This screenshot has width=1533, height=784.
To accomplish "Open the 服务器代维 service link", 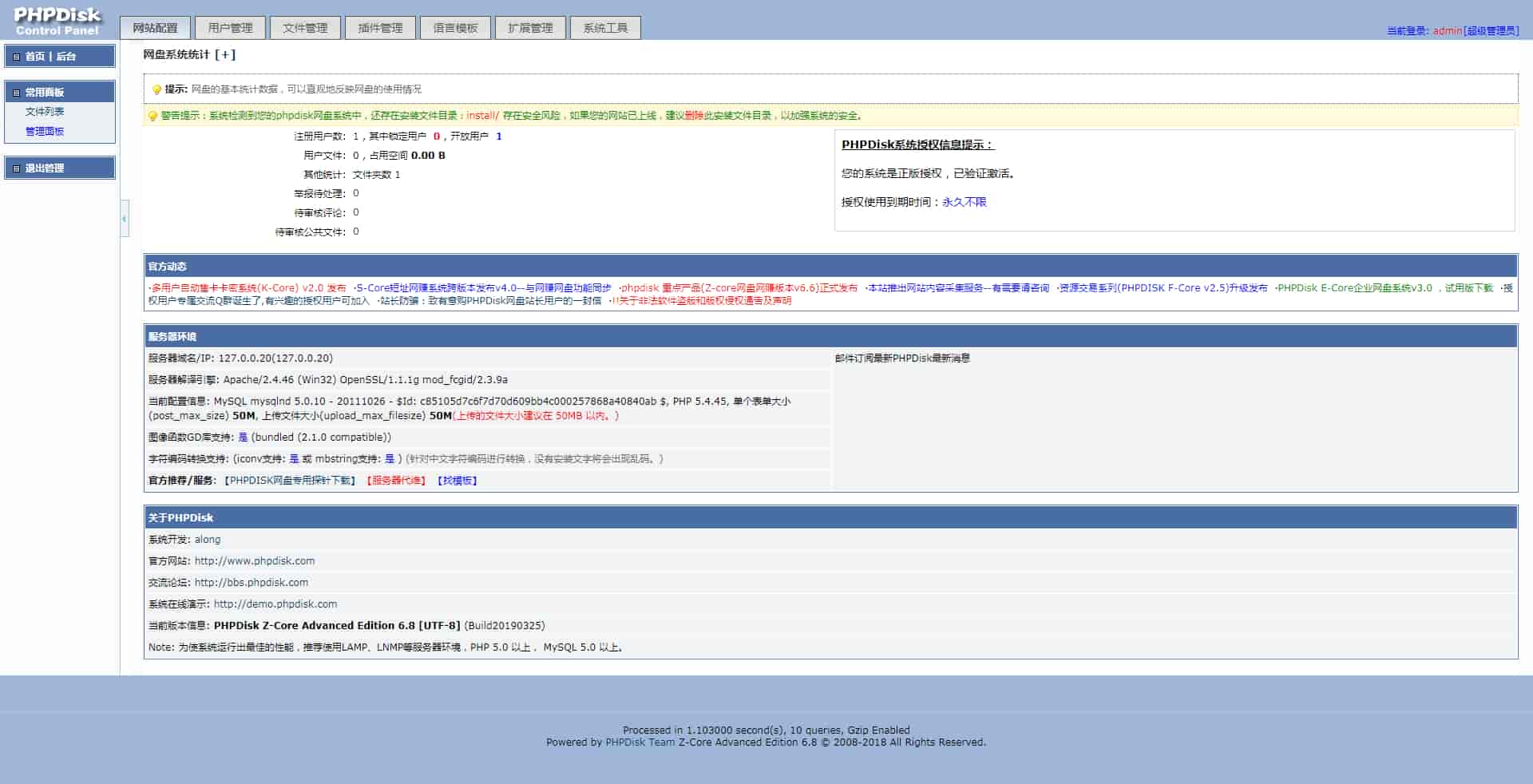I will [397, 481].
